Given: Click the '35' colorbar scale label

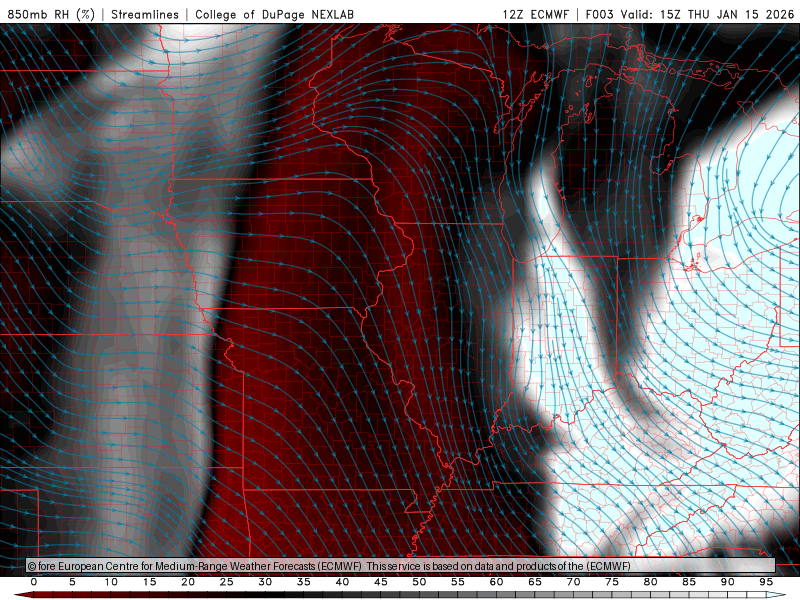Looking at the screenshot, I should [x=304, y=582].
